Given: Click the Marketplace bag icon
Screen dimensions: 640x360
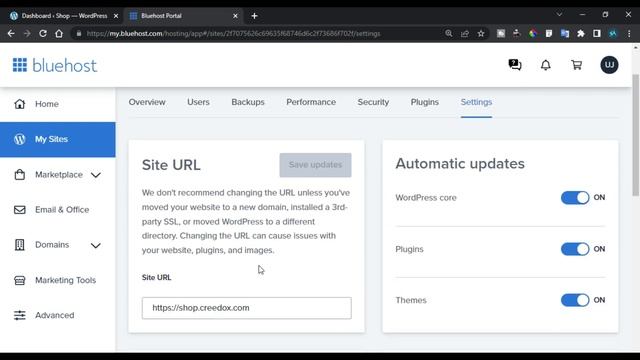Looking at the screenshot, I should coord(20,175).
